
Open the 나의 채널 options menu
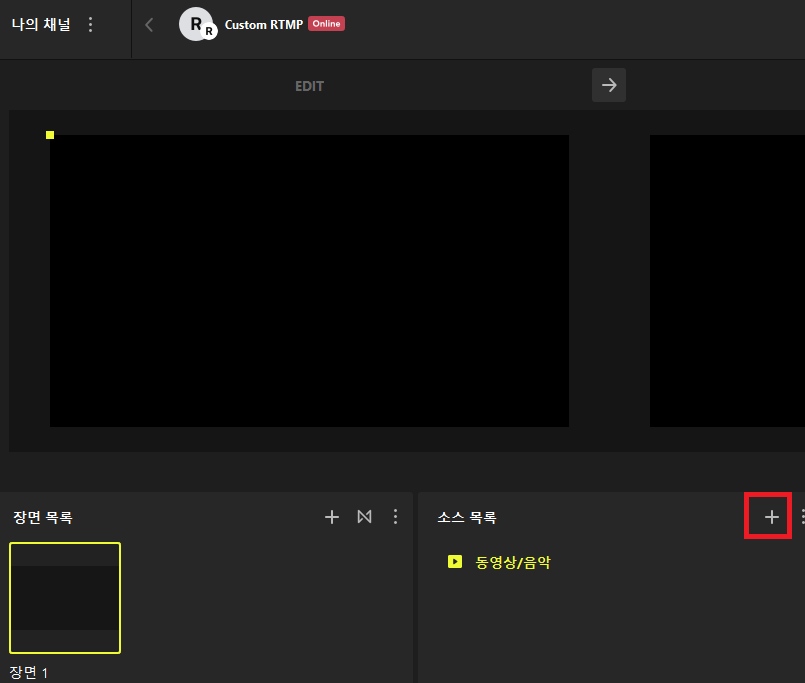pos(90,25)
